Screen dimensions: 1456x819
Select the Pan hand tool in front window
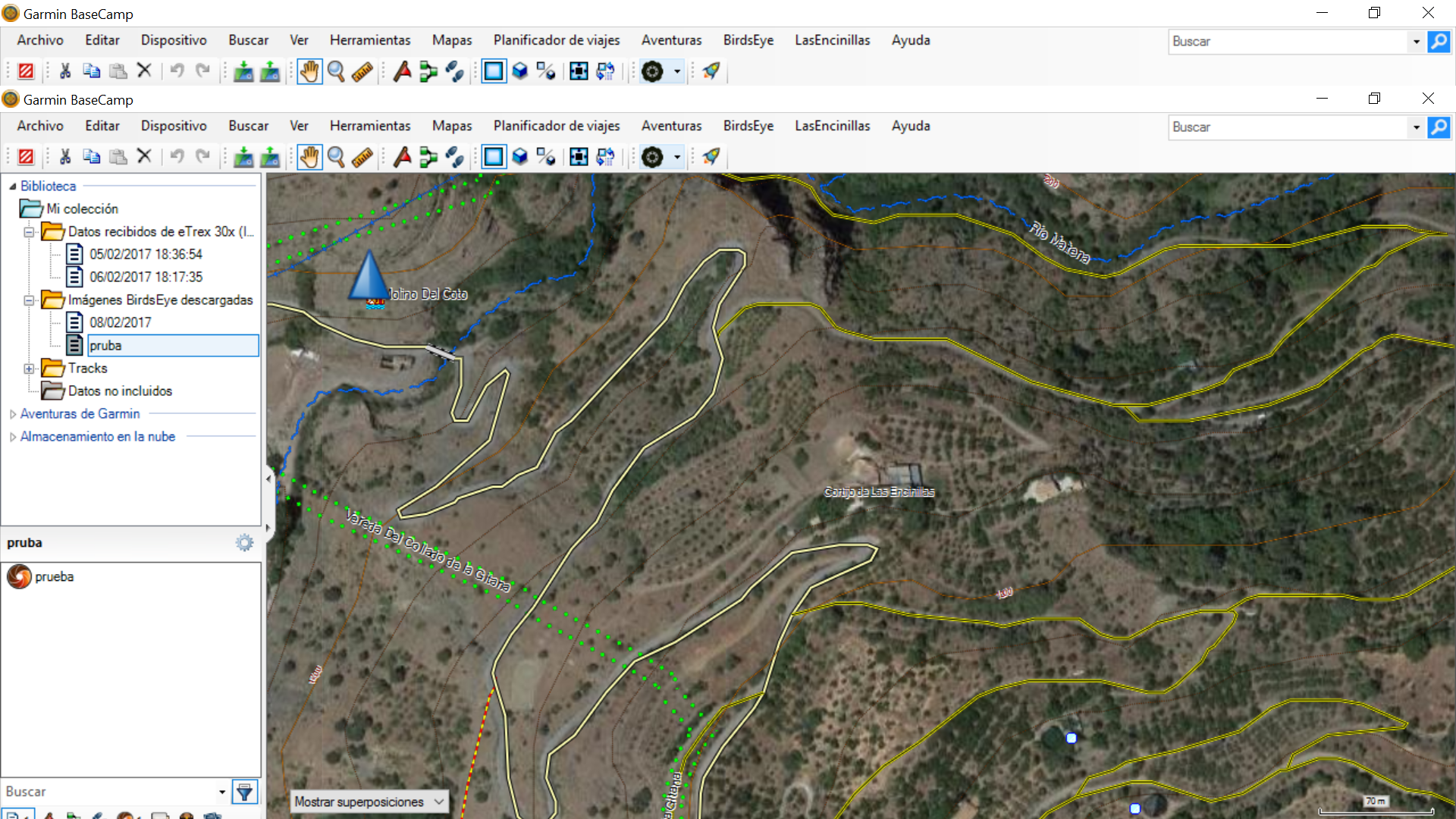point(309,157)
